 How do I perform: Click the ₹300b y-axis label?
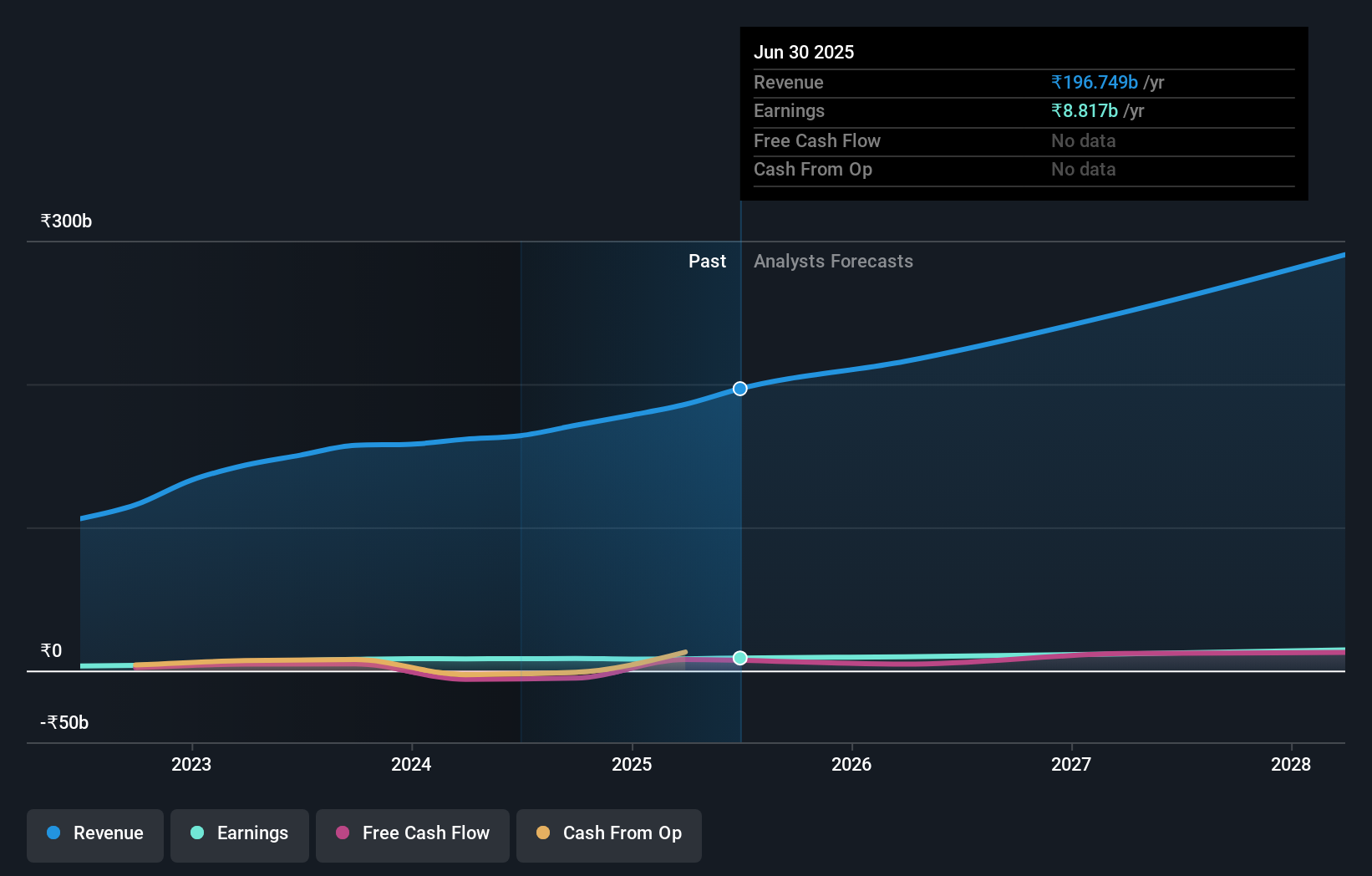66,221
